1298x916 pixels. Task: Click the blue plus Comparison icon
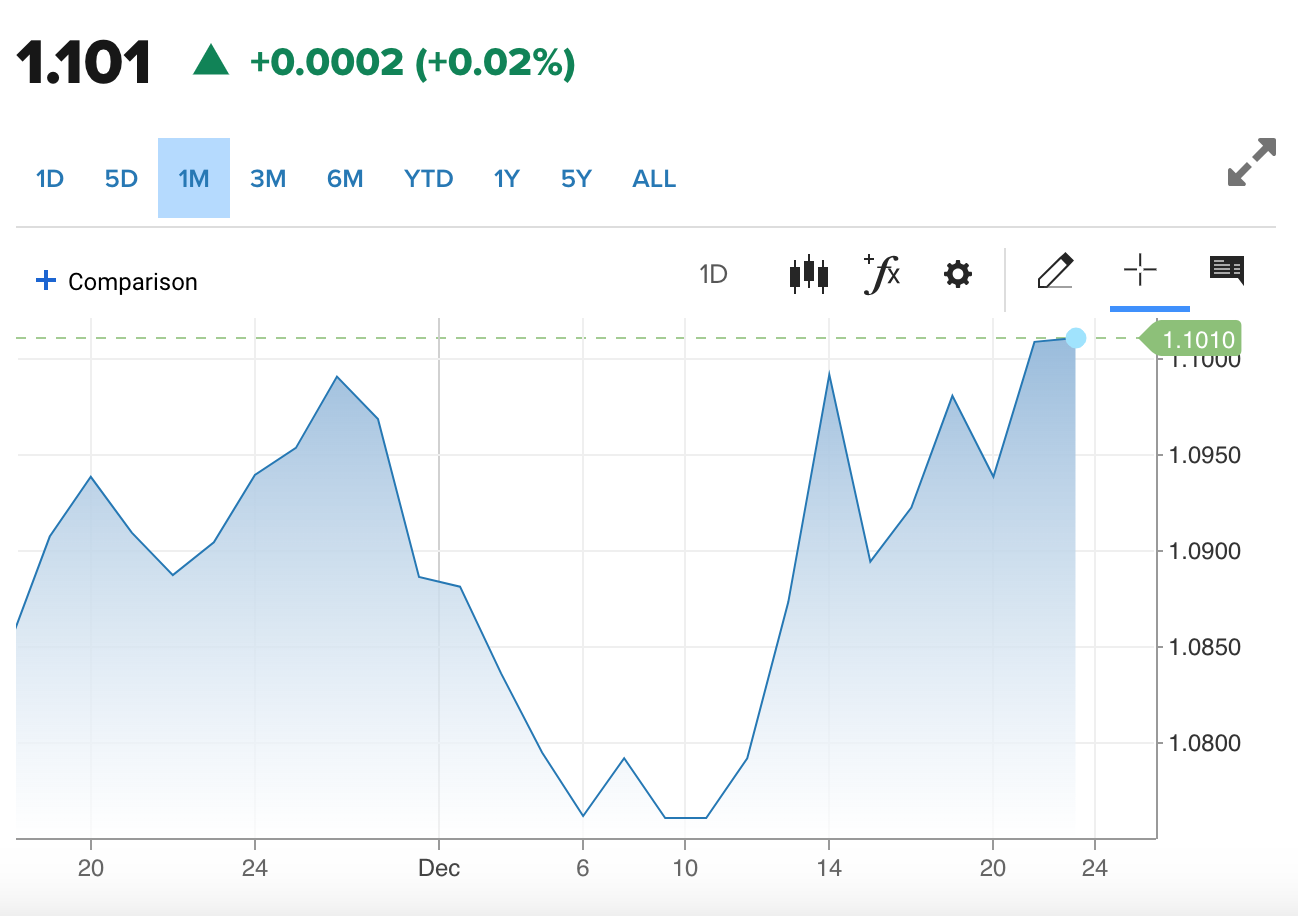point(45,281)
